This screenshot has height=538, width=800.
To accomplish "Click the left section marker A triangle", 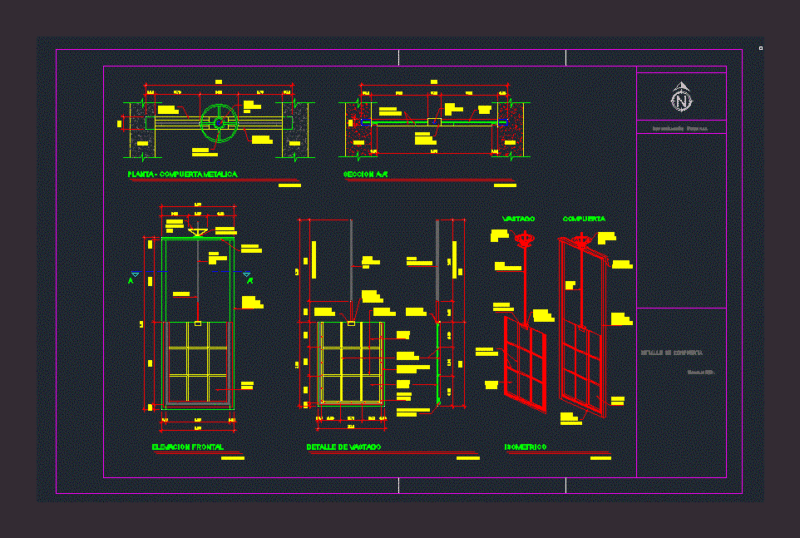I will (x=135, y=275).
